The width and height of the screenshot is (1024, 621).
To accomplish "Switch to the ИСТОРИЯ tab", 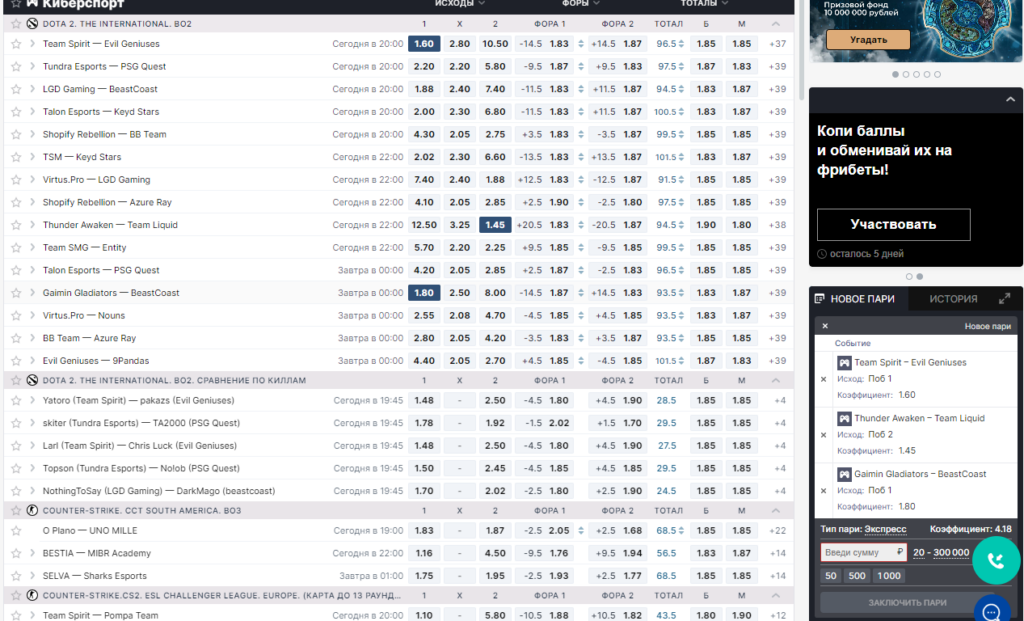I will click(x=953, y=299).
